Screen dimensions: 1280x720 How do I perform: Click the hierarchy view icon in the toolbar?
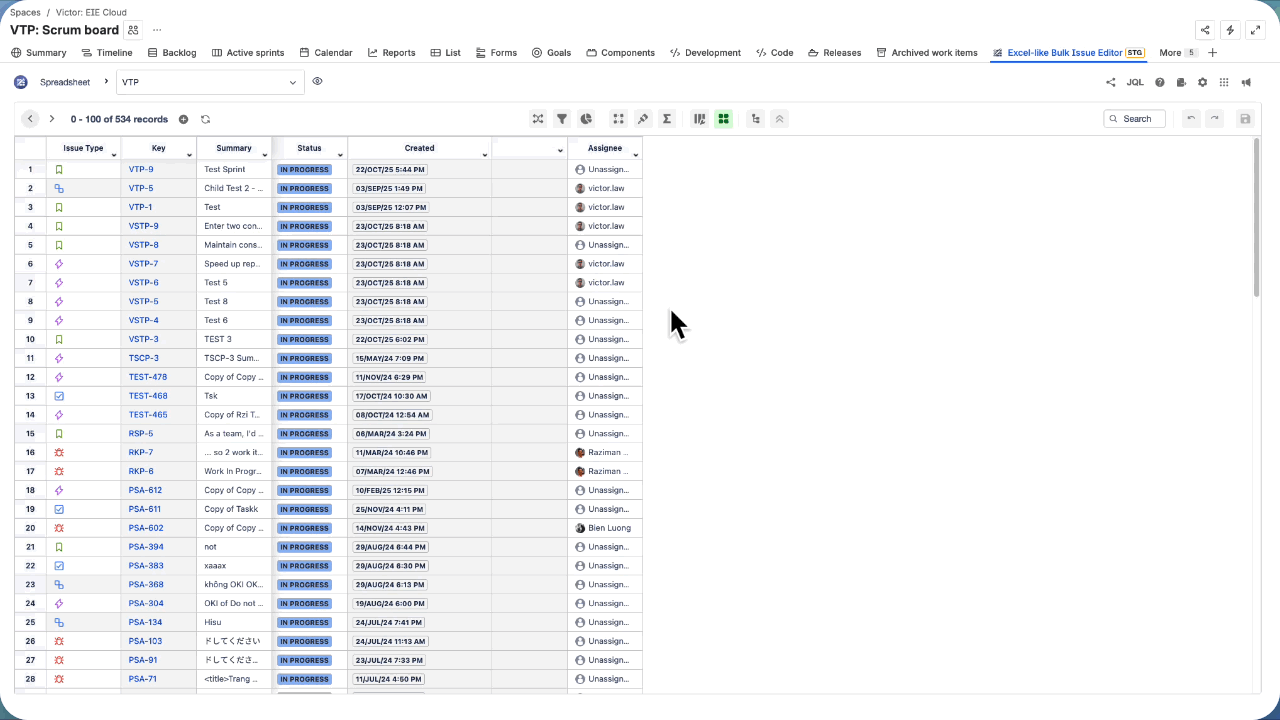[755, 118]
